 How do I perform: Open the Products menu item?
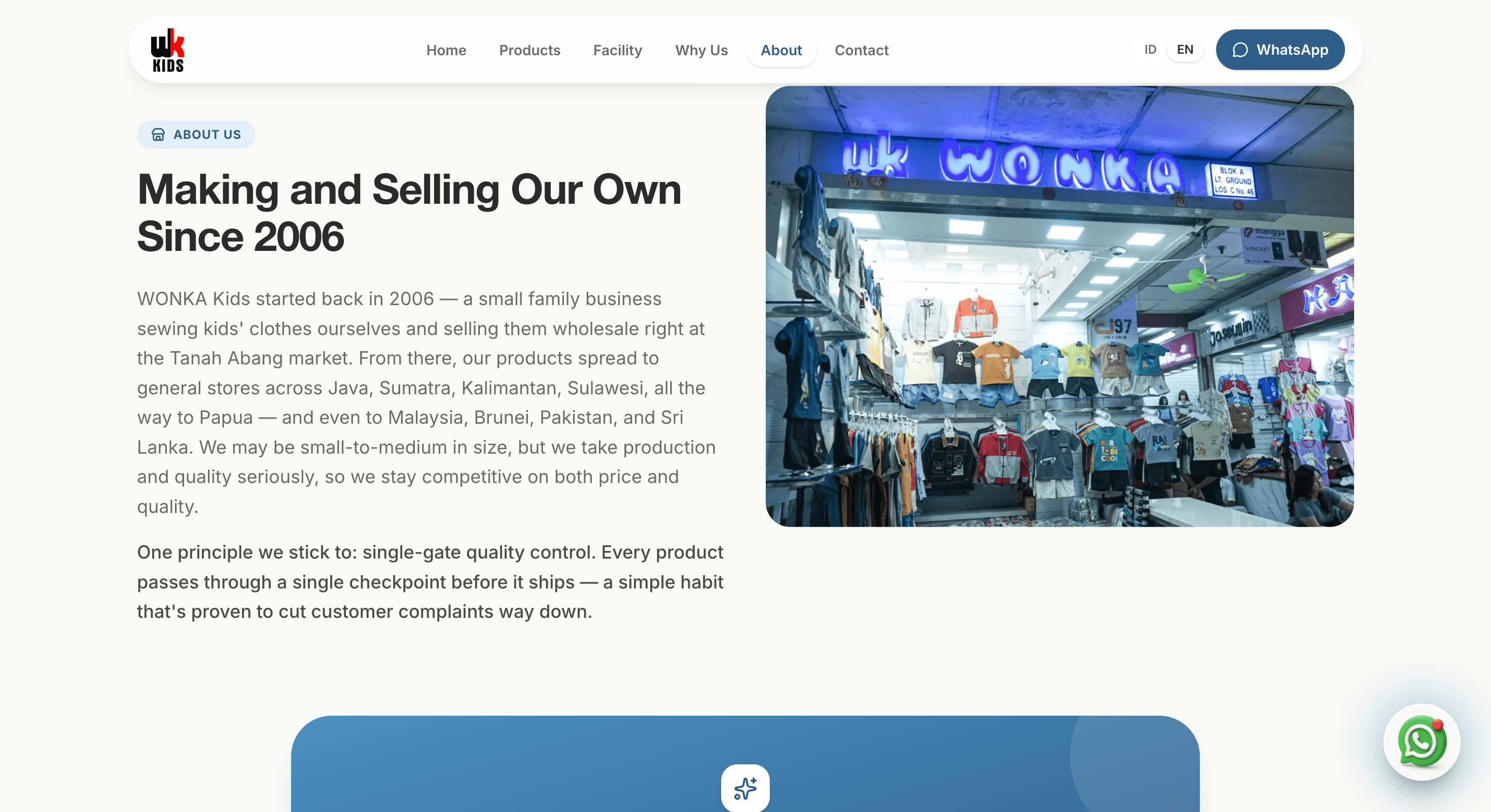(x=529, y=50)
